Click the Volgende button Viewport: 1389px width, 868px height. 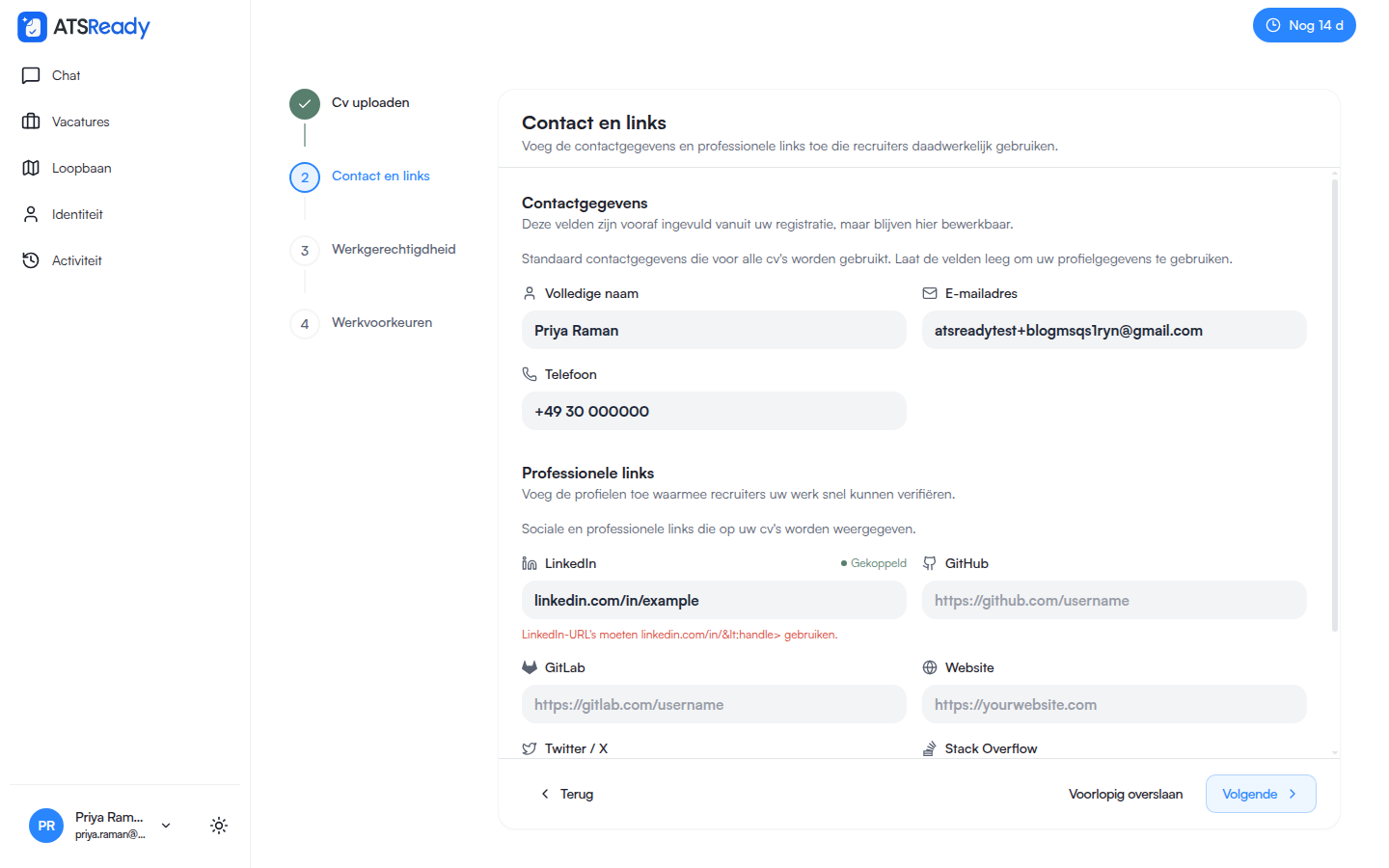tap(1261, 794)
